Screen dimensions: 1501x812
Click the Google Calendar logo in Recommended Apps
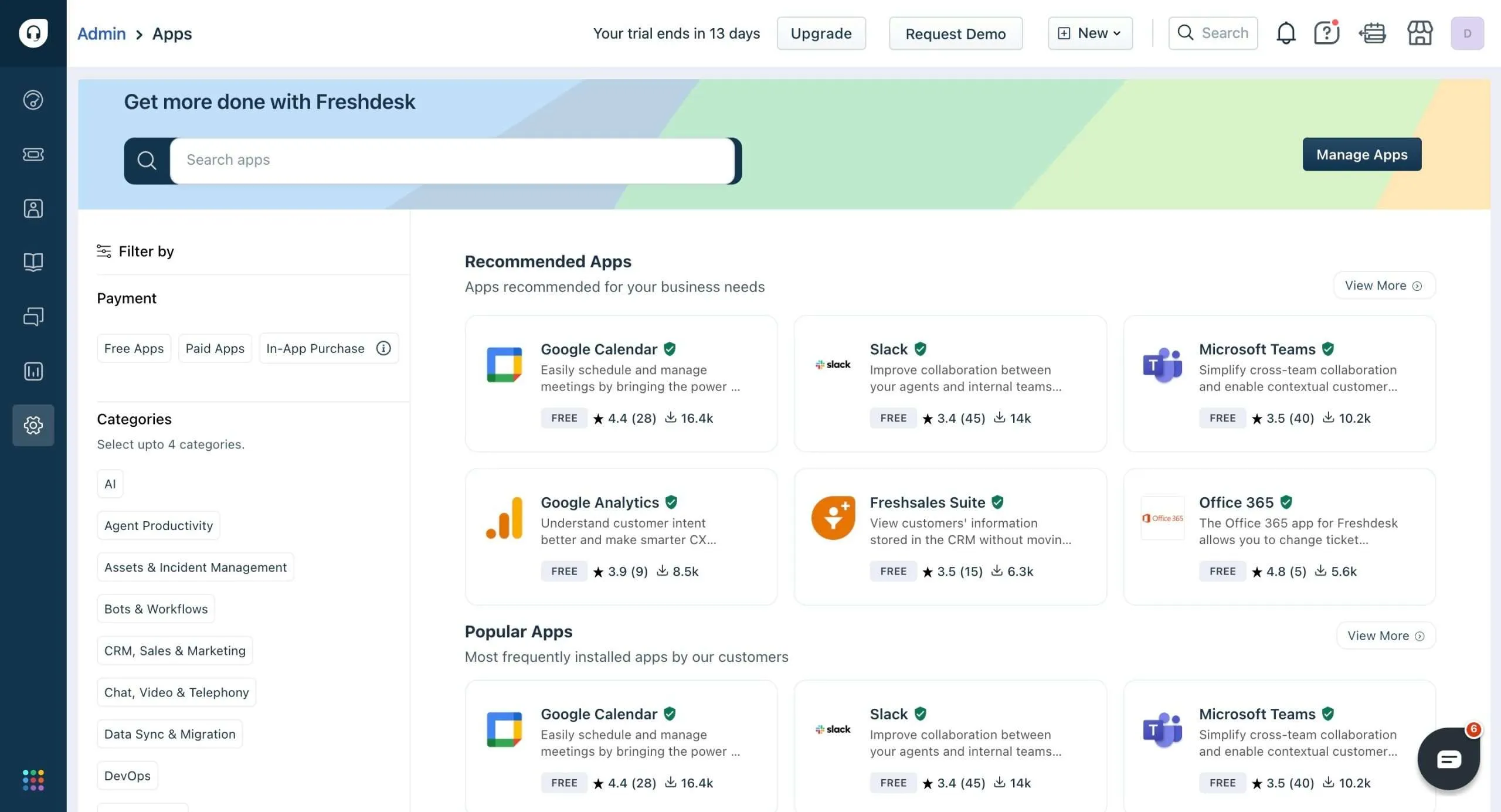504,365
